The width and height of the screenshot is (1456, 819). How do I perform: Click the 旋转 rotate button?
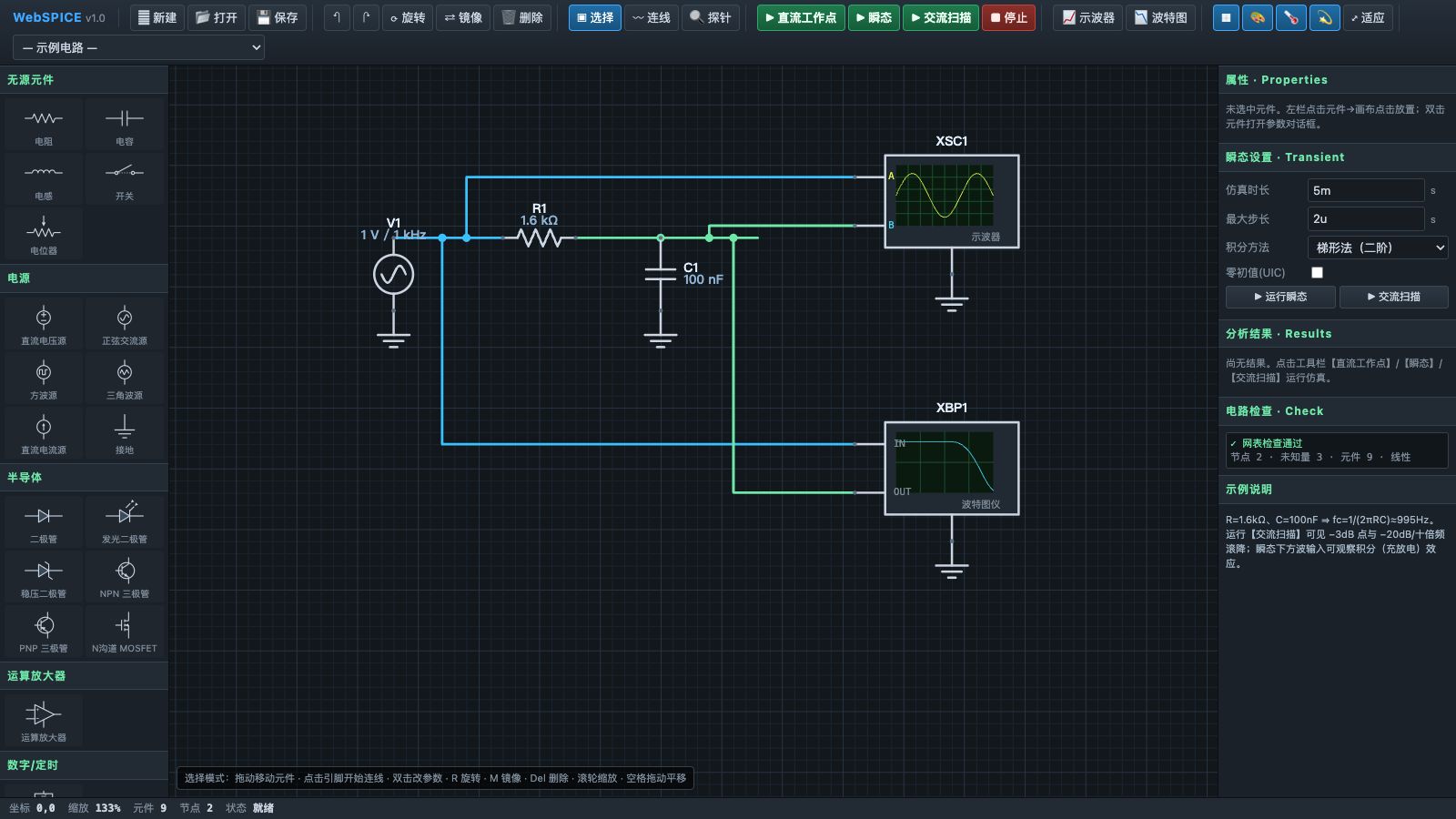408,17
